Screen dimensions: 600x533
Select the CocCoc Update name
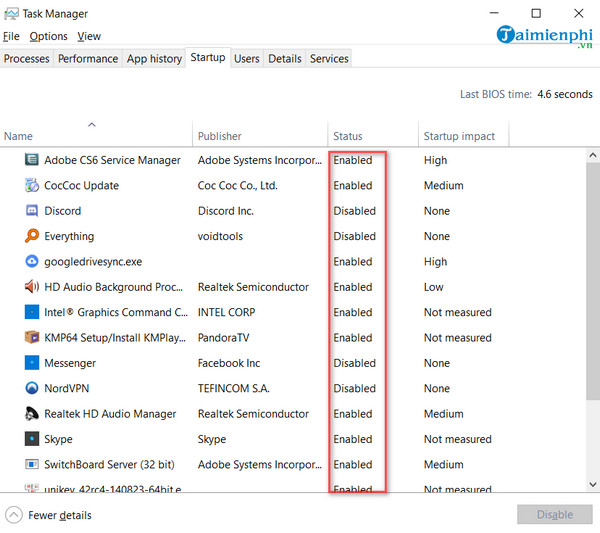[82, 185]
